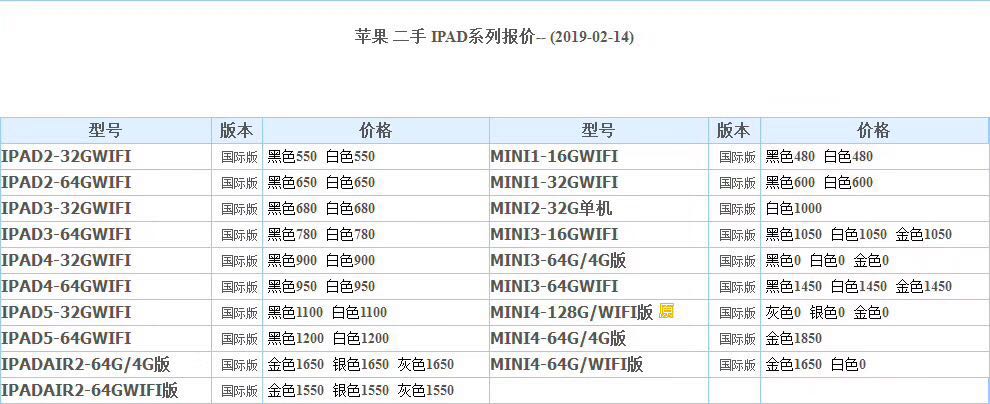Click 金色1450 in MINI3-64GWIFI row
The image size is (990, 404).
click(x=923, y=287)
